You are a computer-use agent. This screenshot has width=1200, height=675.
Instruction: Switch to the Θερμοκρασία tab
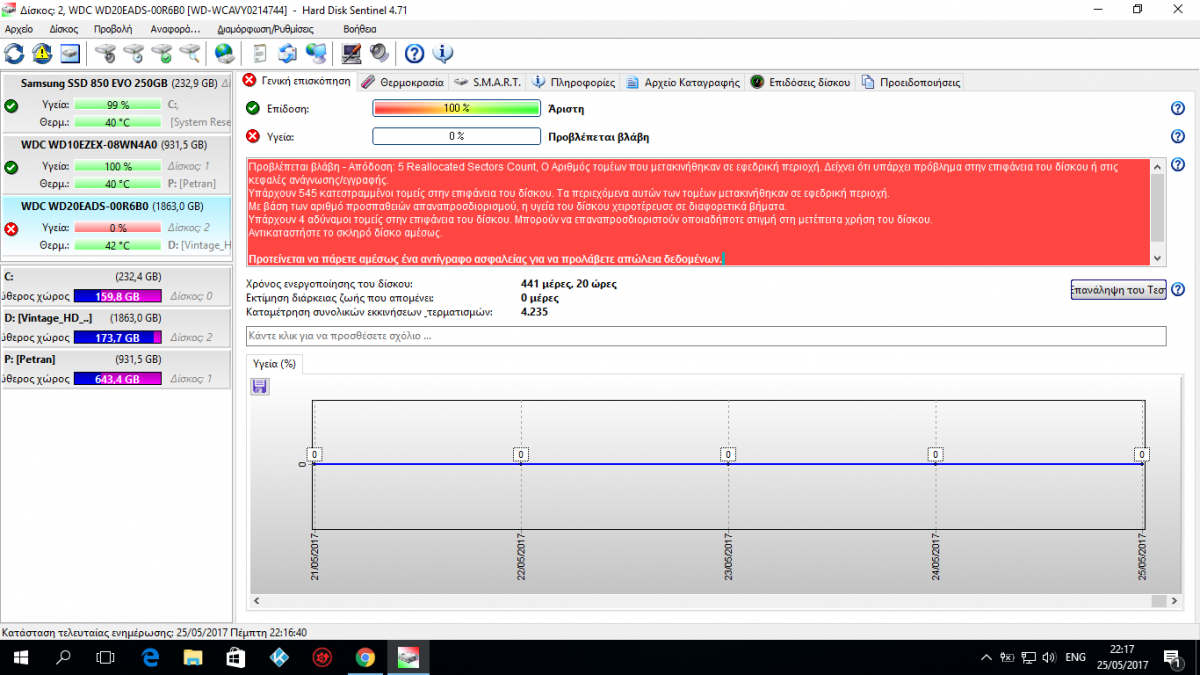(x=403, y=82)
